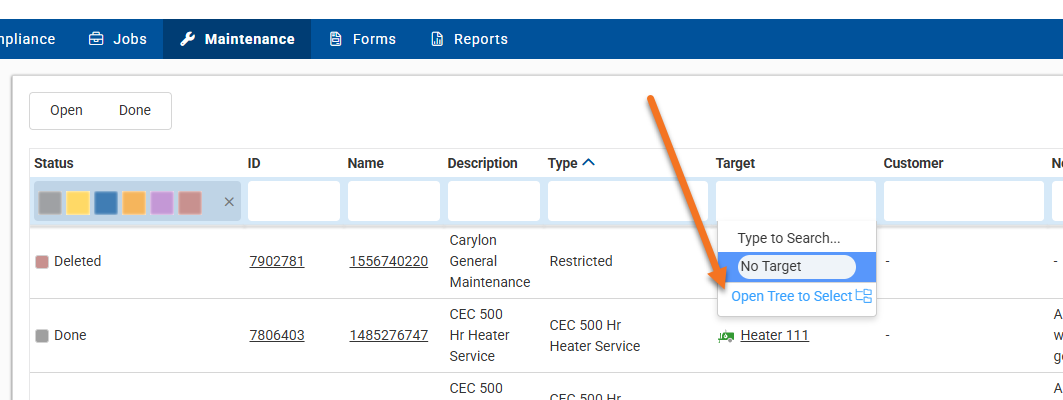Sort by Target column header
1063x400 pixels.
pos(735,163)
